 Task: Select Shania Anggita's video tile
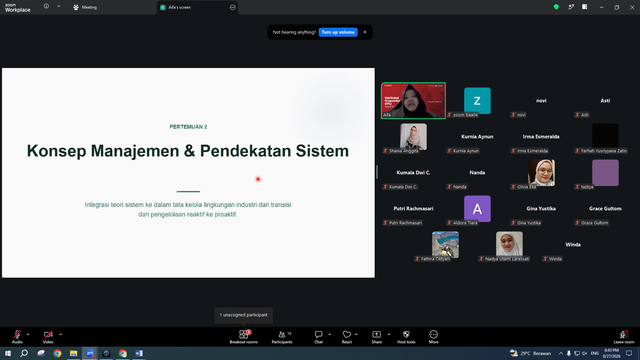click(413, 137)
